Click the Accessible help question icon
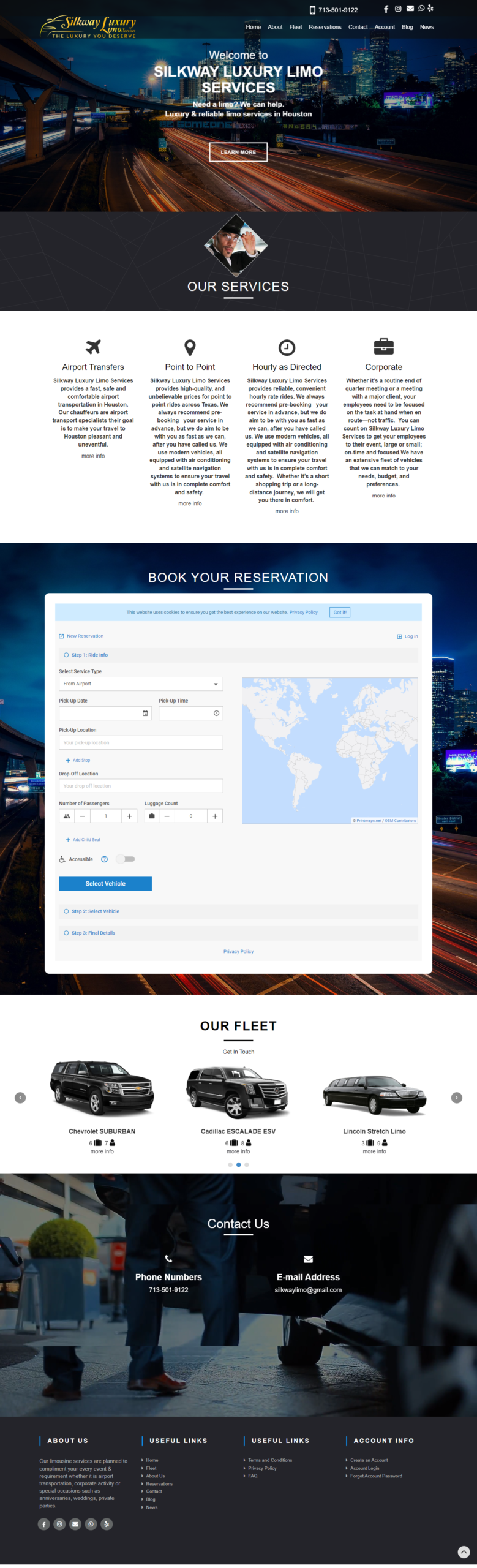The height and width of the screenshot is (1568, 477). tap(104, 859)
